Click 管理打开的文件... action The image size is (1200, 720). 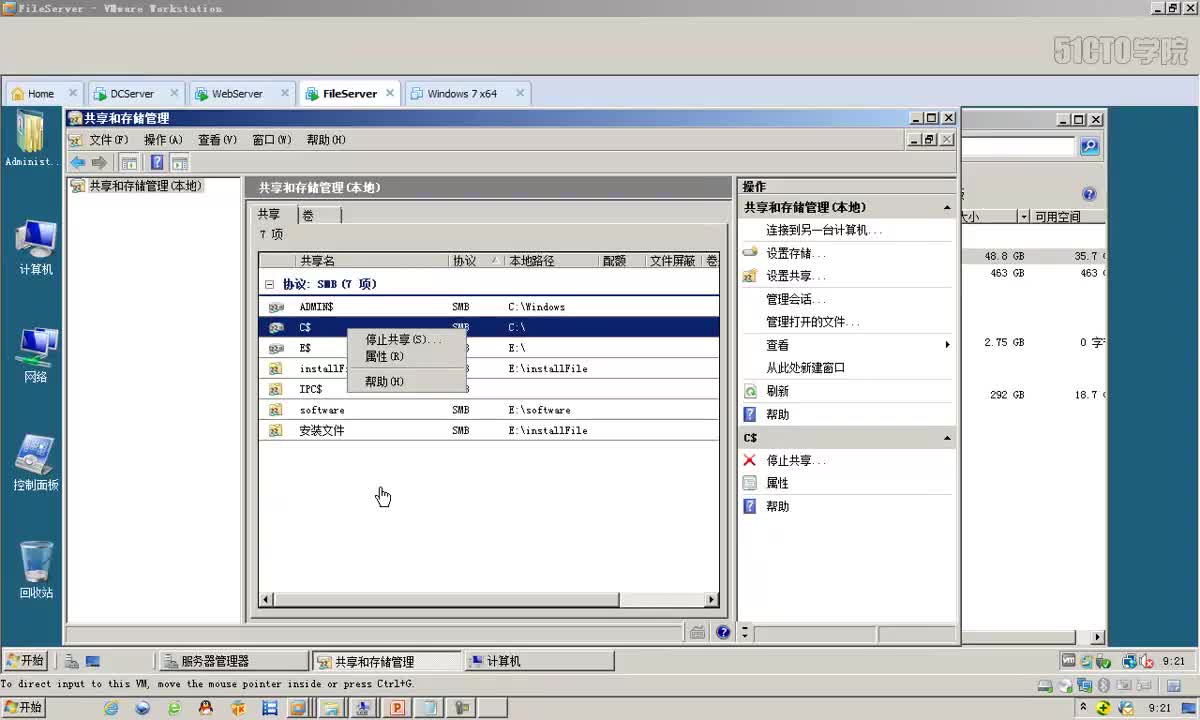click(813, 322)
